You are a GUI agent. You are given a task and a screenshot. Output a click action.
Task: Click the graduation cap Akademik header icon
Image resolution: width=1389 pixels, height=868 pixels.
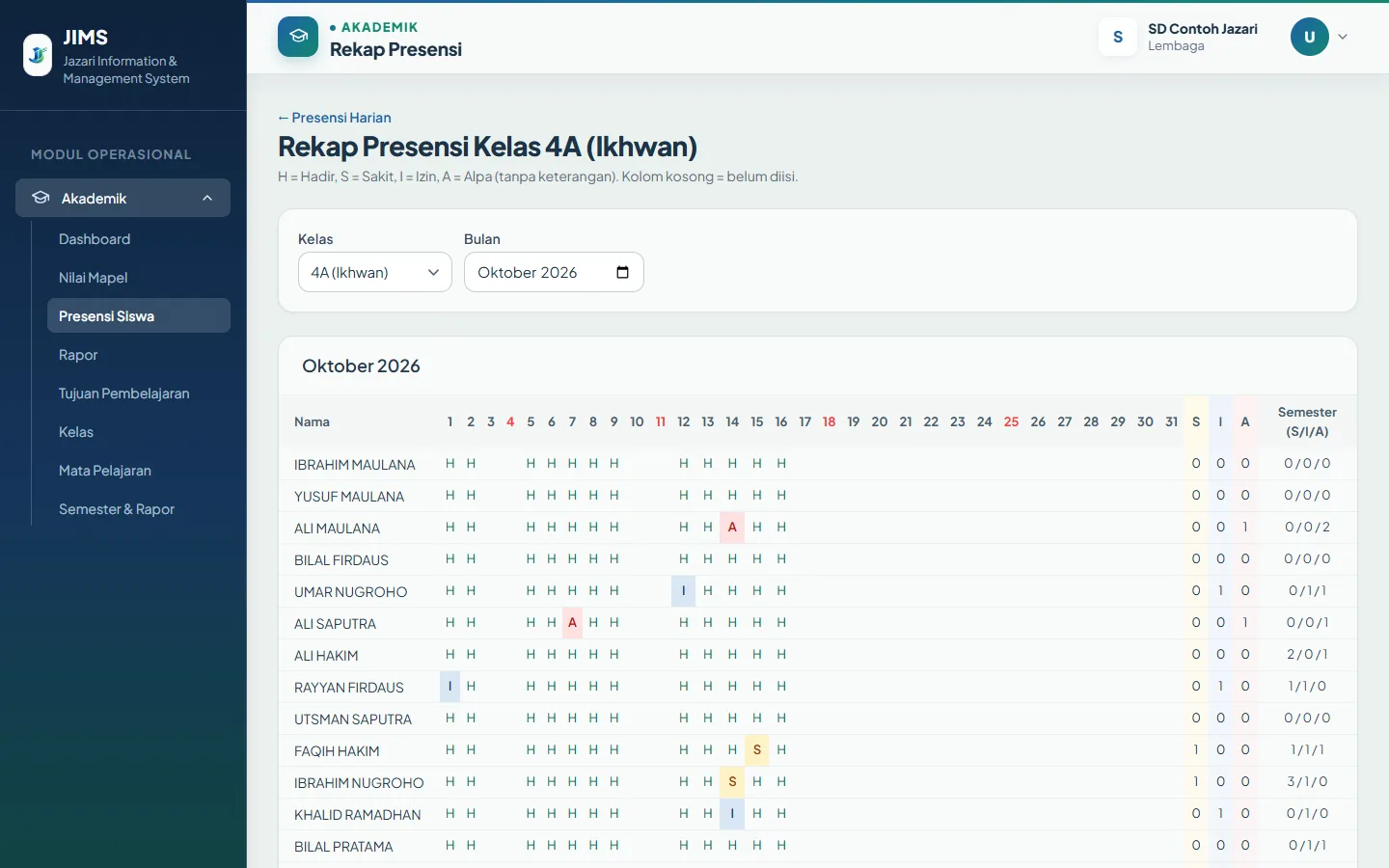(x=298, y=37)
